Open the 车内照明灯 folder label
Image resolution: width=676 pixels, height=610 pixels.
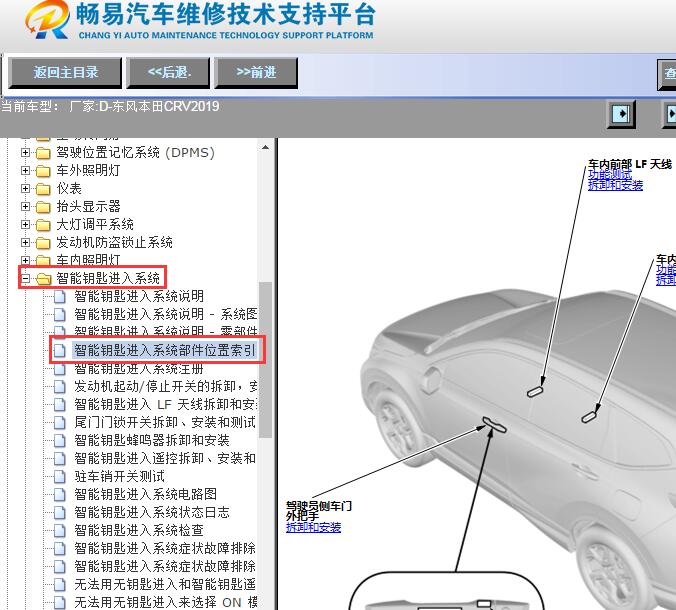coord(88,260)
